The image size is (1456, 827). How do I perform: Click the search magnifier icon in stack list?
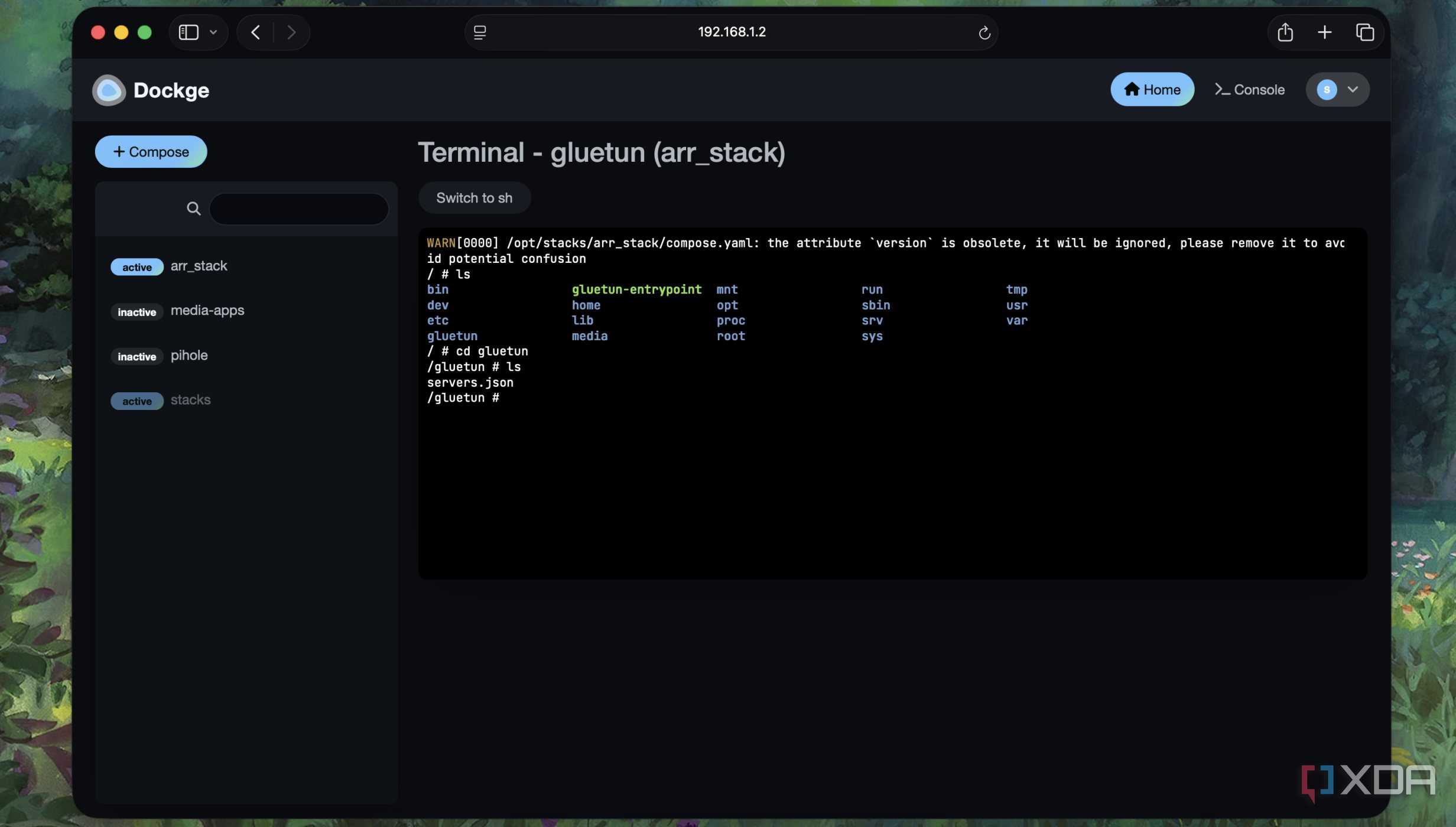coord(194,209)
